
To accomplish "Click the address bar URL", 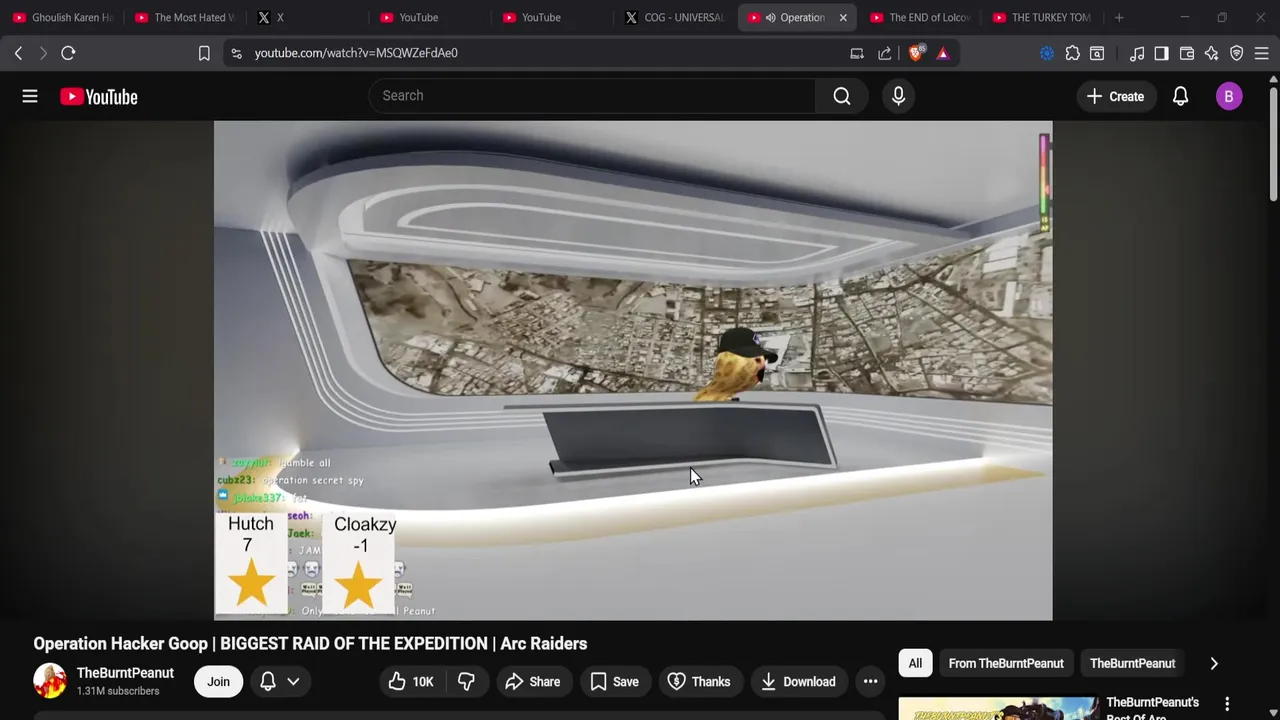I will point(356,53).
